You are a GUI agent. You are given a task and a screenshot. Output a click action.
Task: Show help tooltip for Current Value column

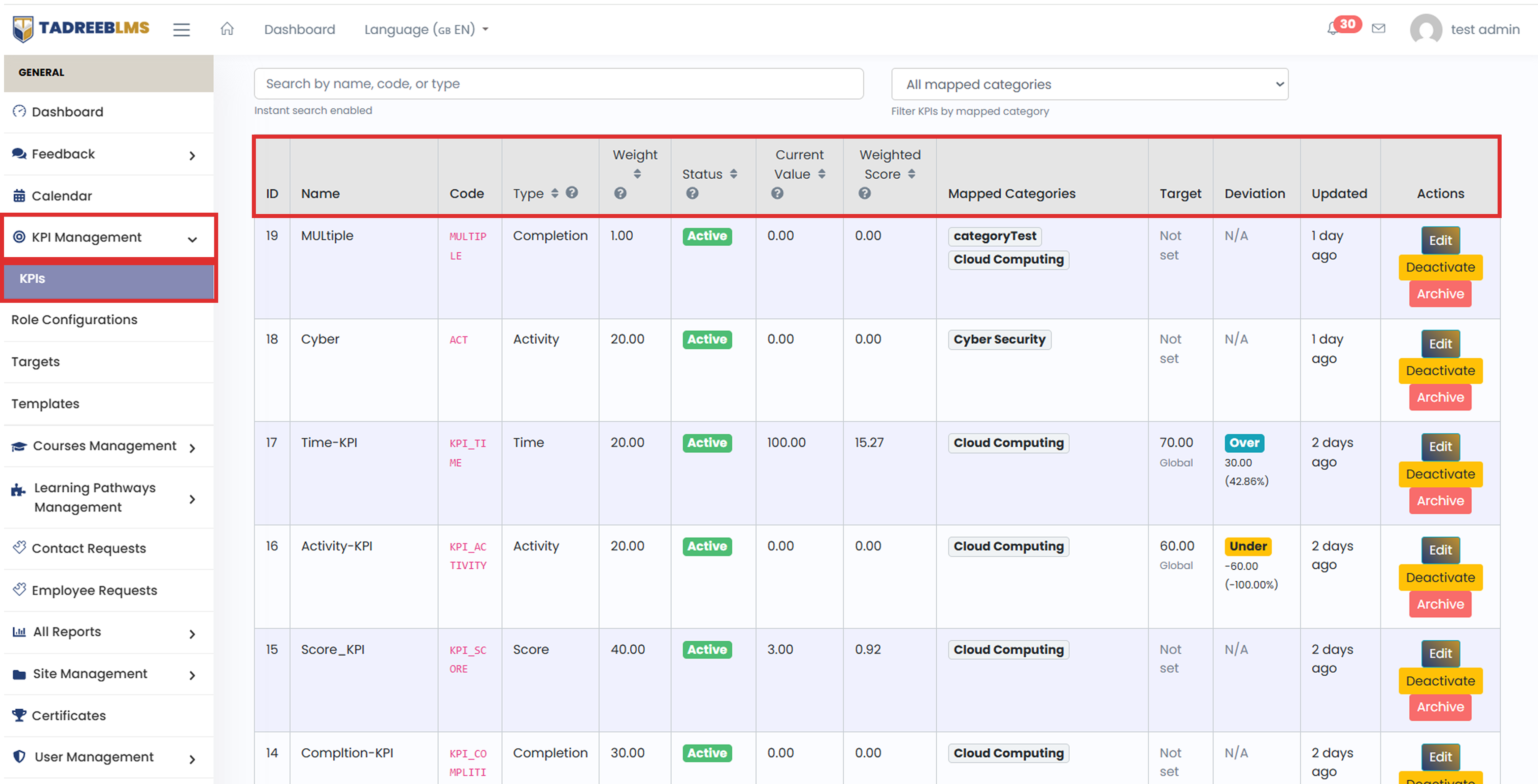coord(777,193)
